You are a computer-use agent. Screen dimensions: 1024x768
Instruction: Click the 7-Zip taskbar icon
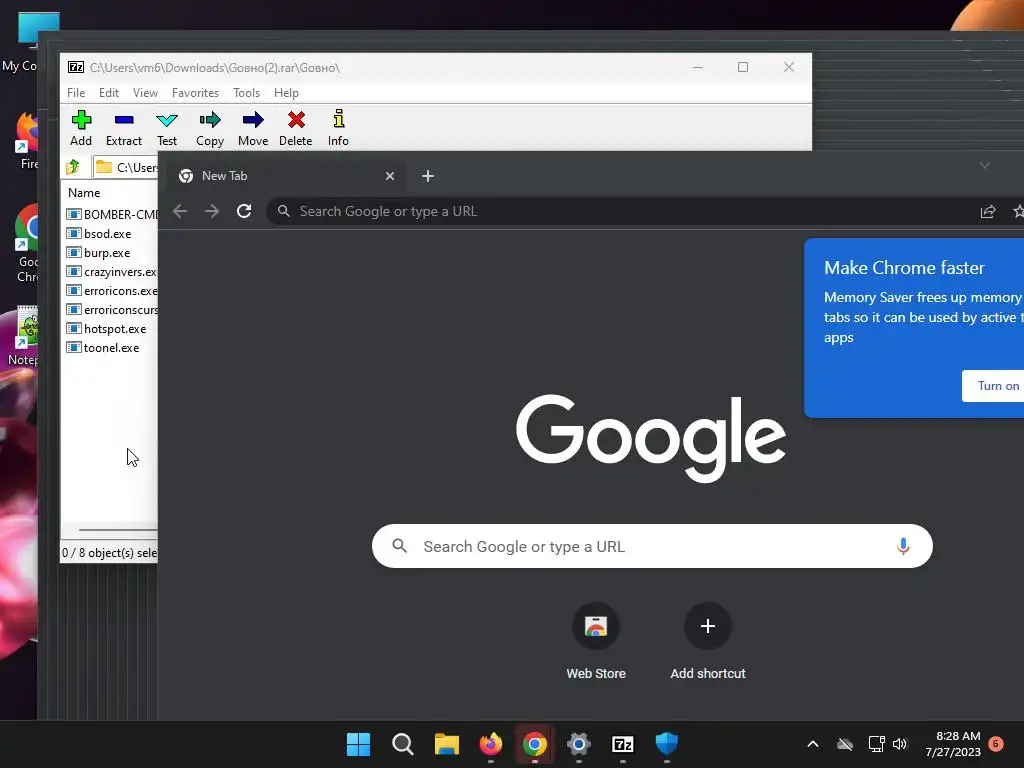coord(622,744)
